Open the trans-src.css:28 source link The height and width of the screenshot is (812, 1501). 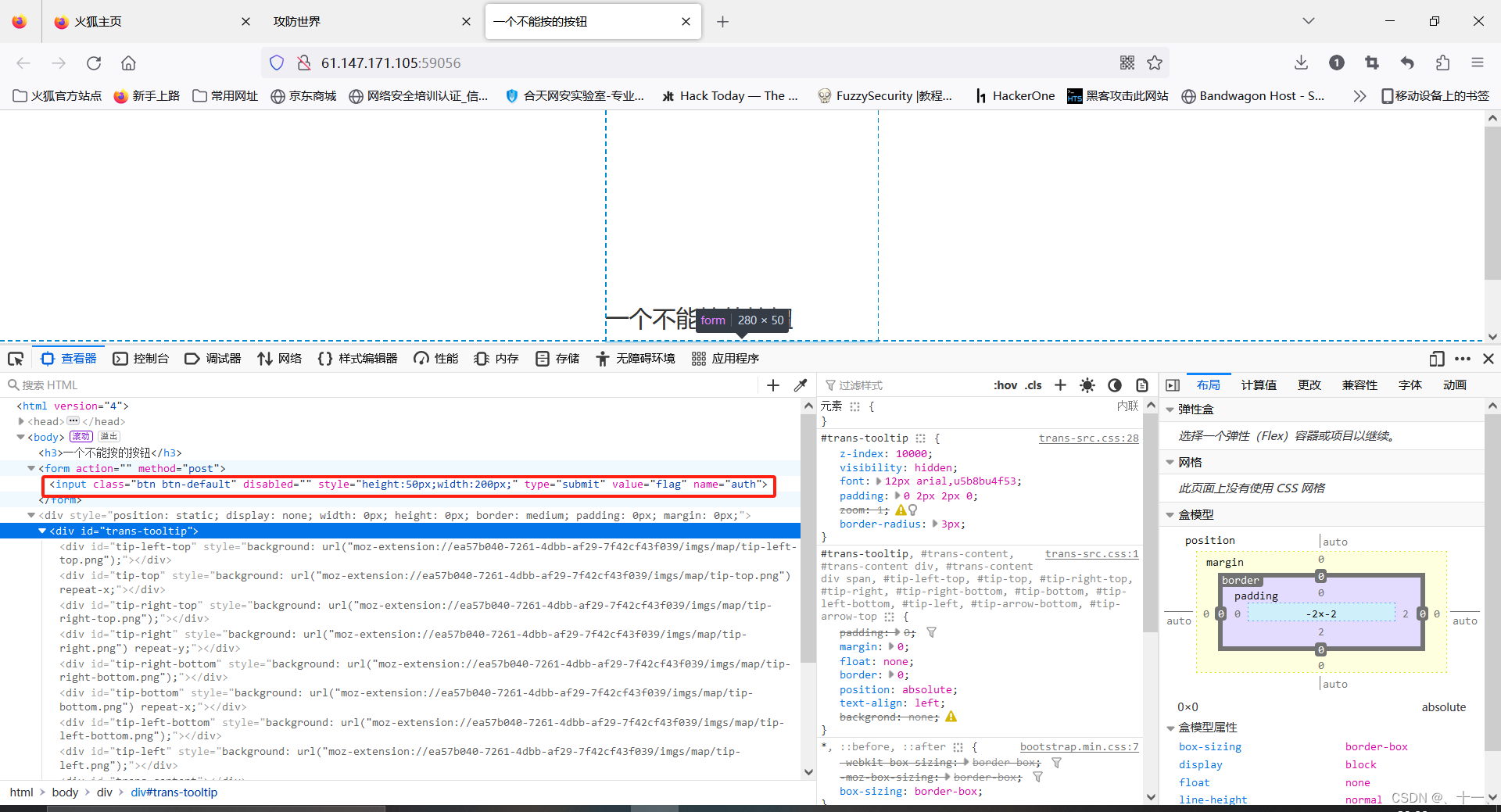(x=1088, y=438)
